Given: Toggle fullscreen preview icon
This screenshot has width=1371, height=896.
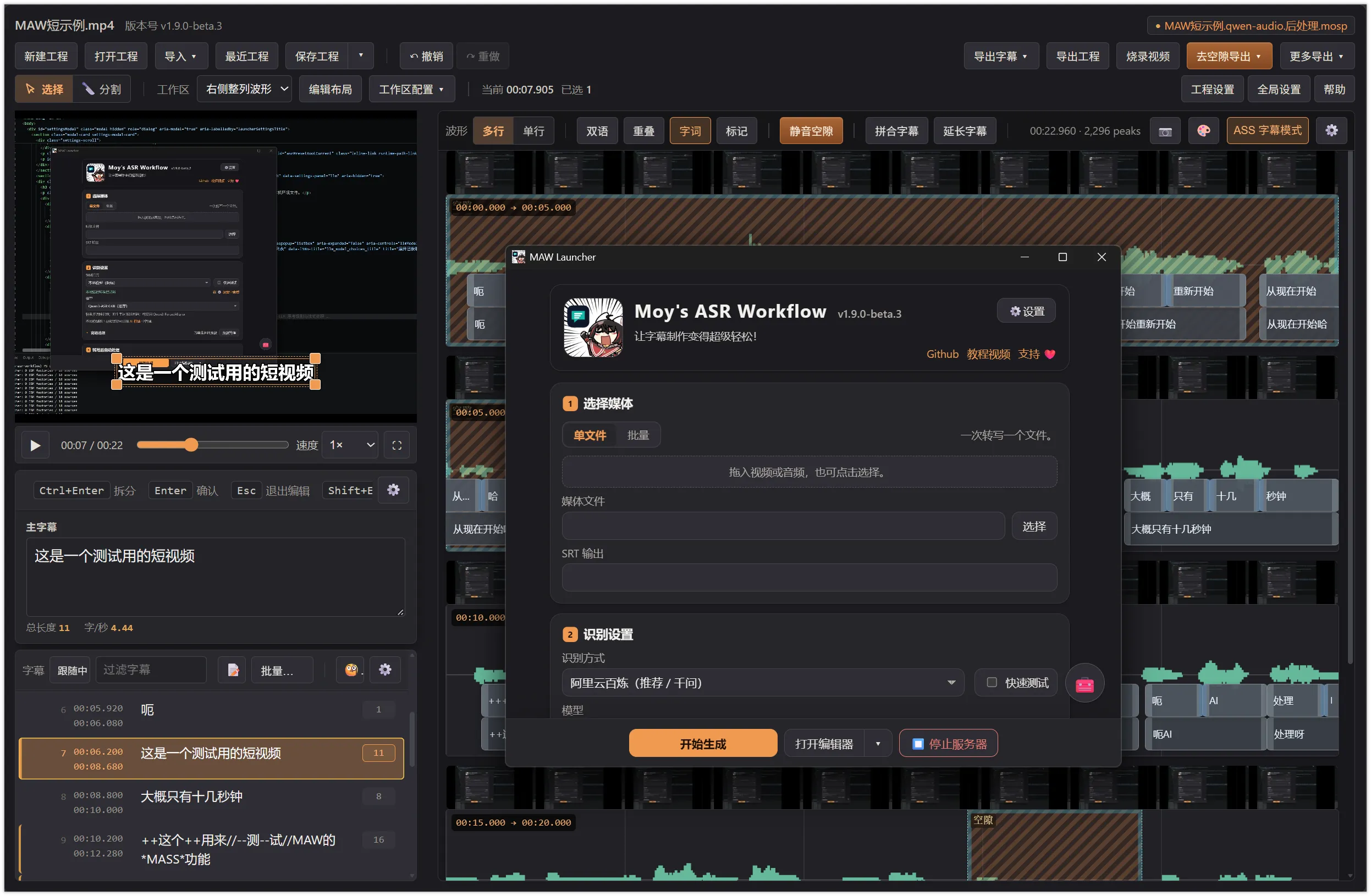Looking at the screenshot, I should coord(397,445).
